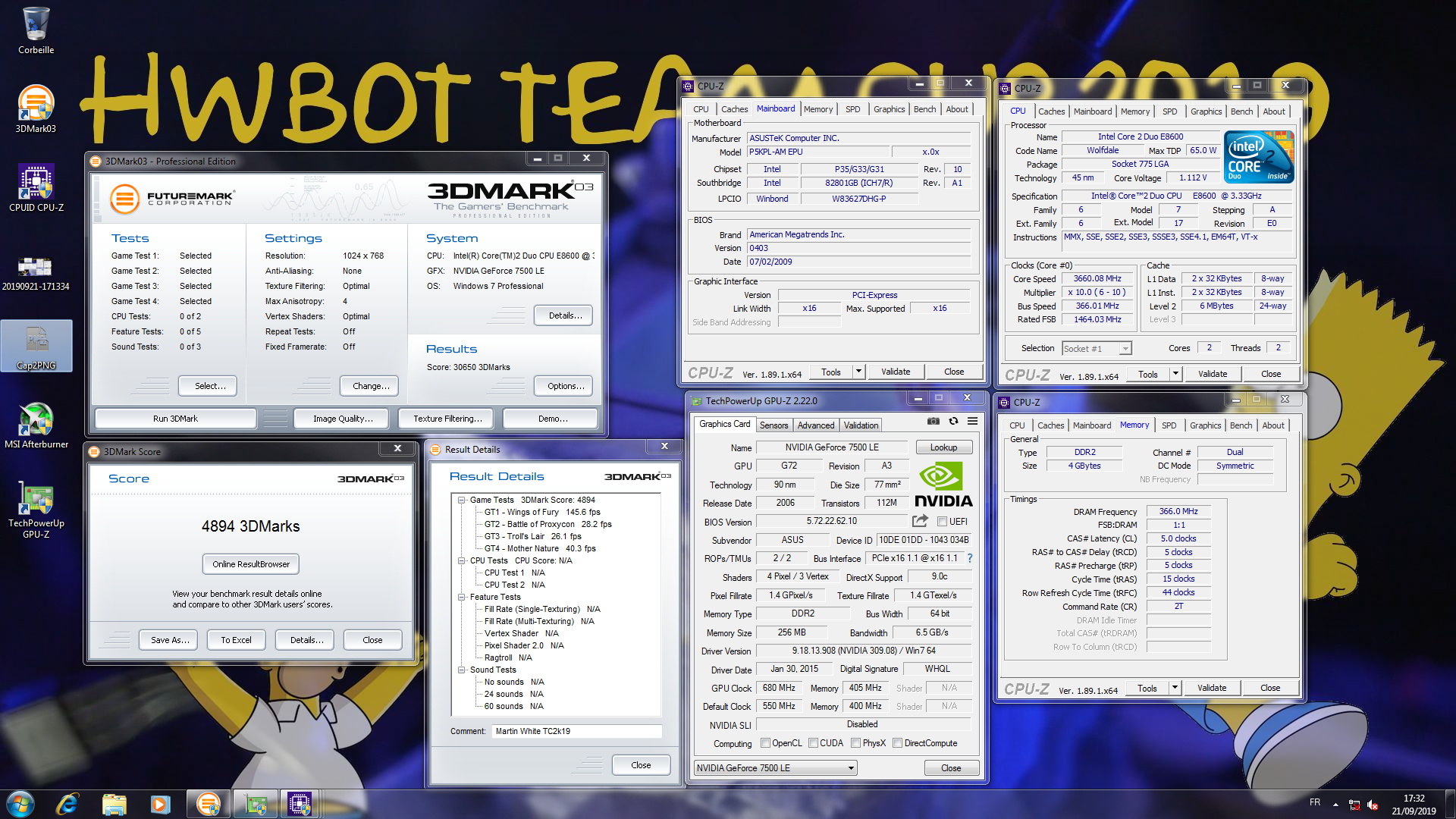Screen dimensions: 1456x819
Task: Click the muted volume tray icon
Action: point(1373,805)
